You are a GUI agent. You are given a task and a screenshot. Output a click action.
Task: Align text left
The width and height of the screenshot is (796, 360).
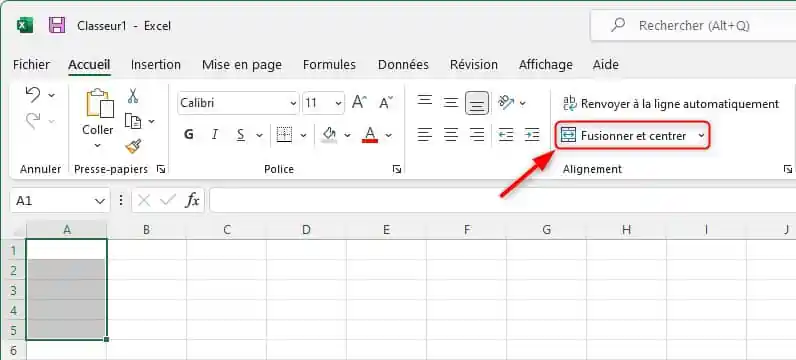424,135
